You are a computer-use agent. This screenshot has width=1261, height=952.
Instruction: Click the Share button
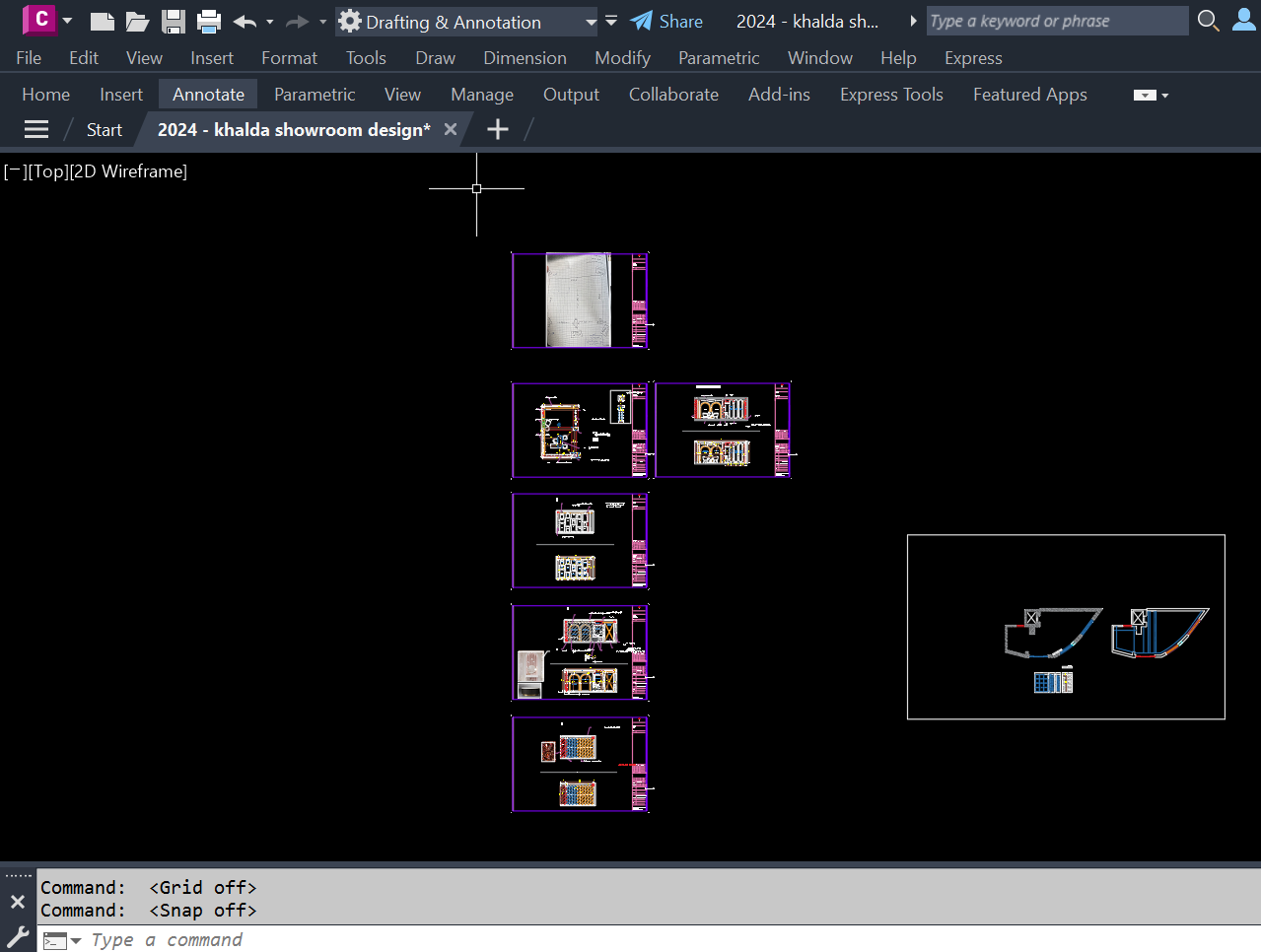click(666, 21)
